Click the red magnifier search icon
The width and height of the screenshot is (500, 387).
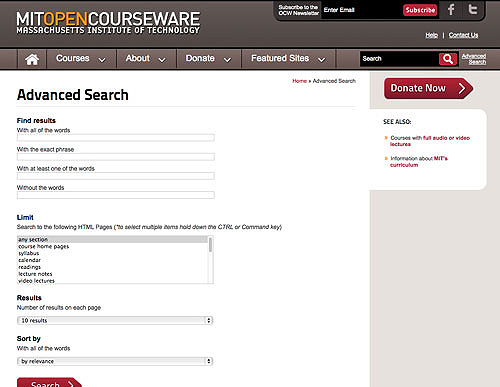[448, 59]
